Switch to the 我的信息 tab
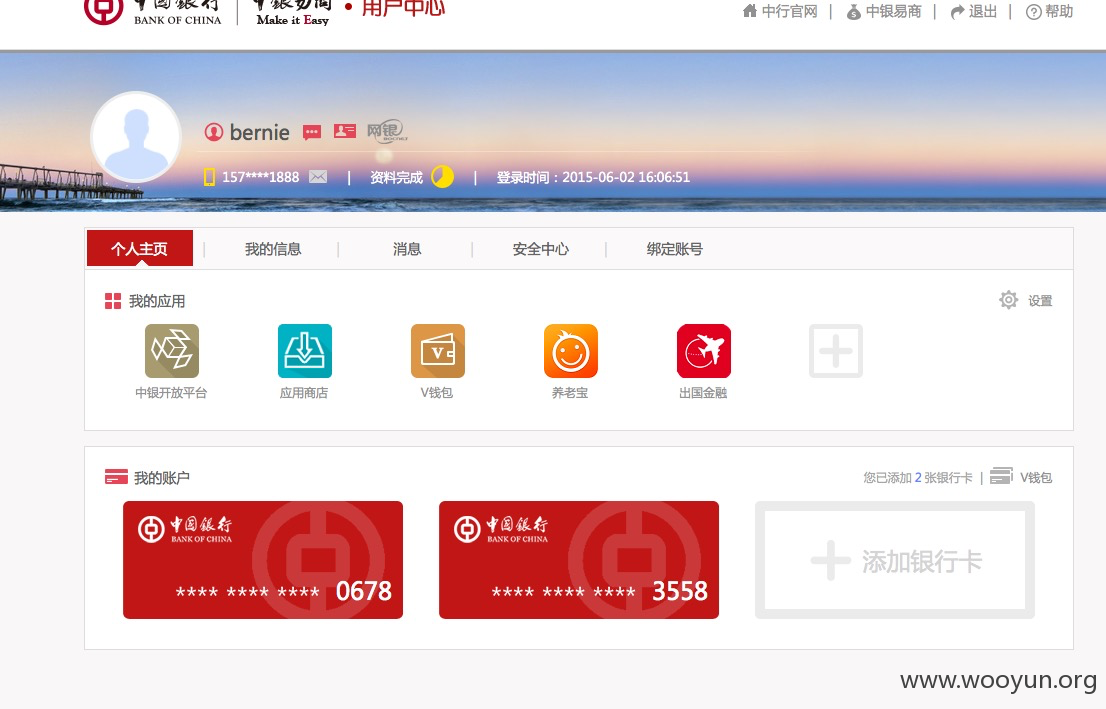1106x709 pixels. (x=273, y=249)
